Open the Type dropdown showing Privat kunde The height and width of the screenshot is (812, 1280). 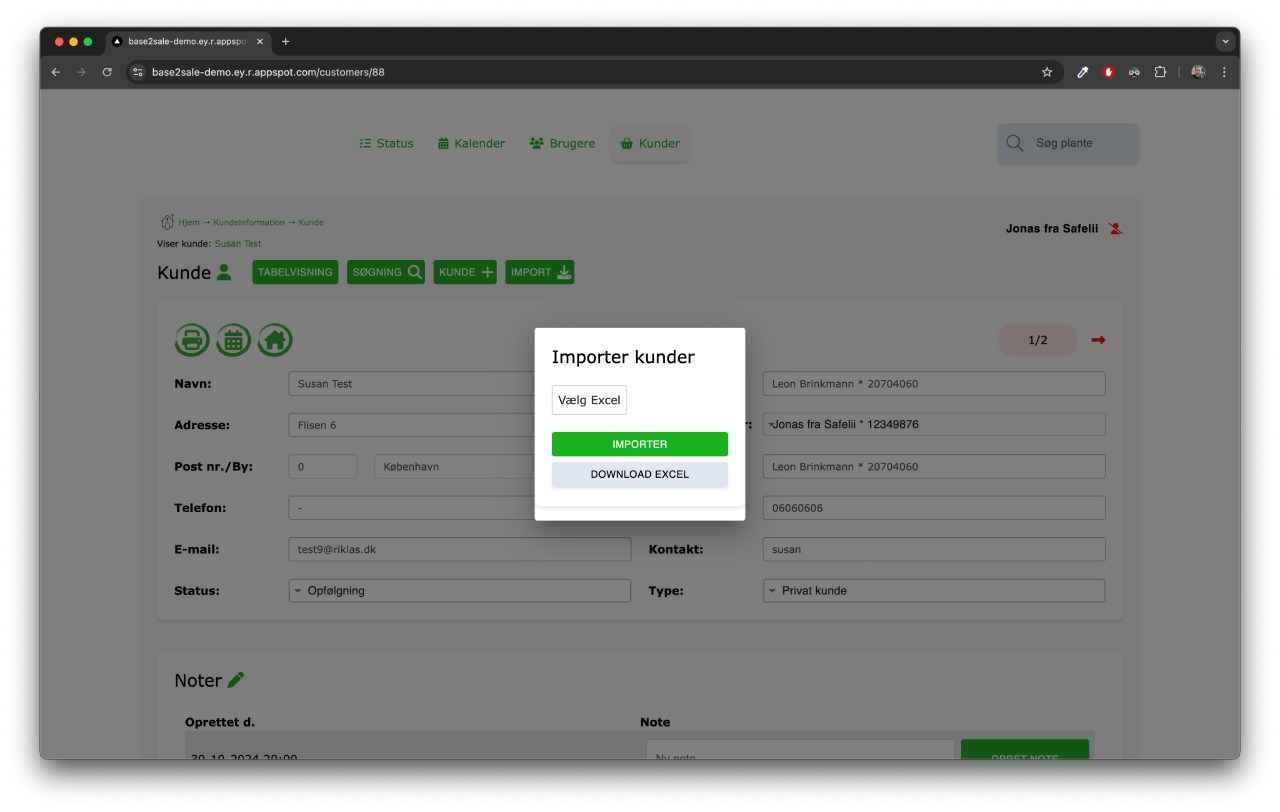(933, 591)
